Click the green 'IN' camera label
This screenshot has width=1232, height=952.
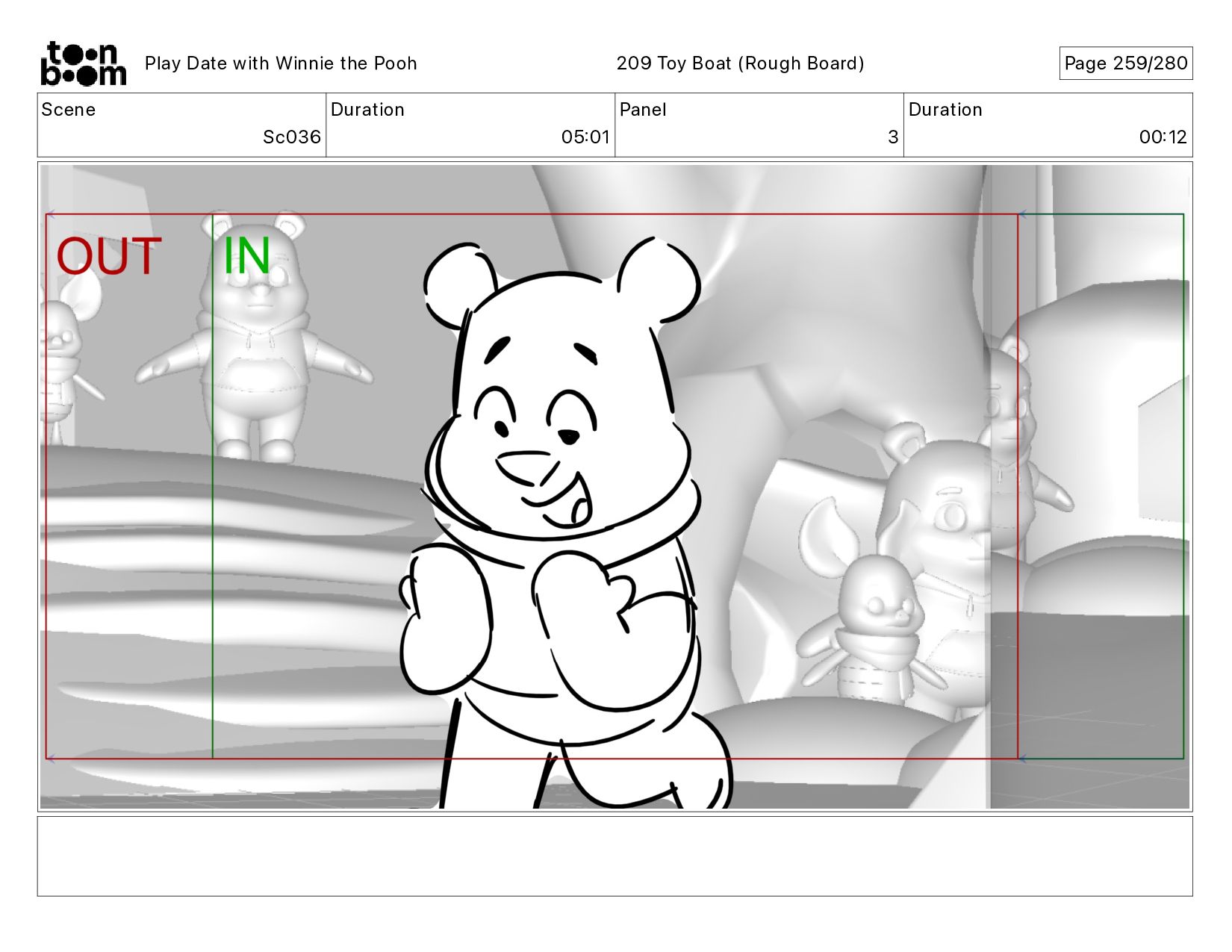pos(246,255)
